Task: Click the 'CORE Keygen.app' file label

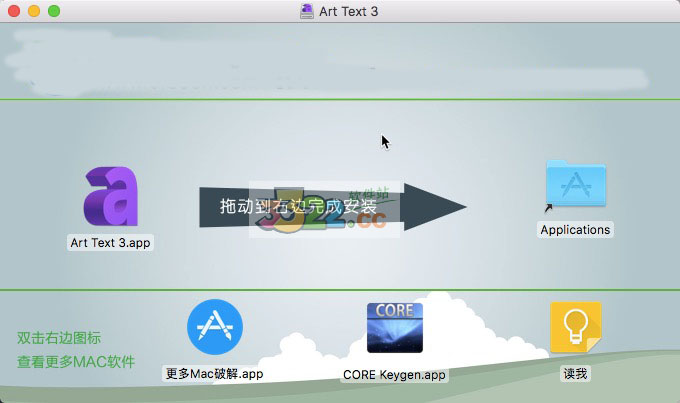Action: coord(394,374)
